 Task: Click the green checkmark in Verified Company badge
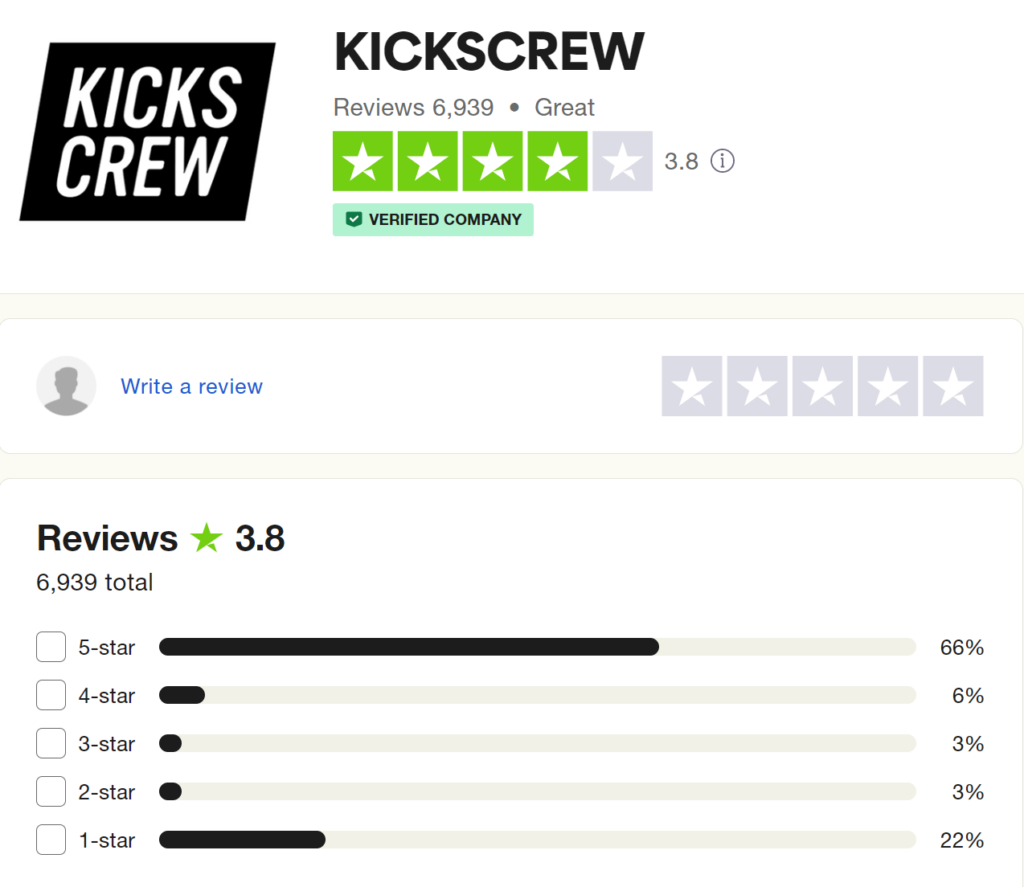(x=353, y=219)
